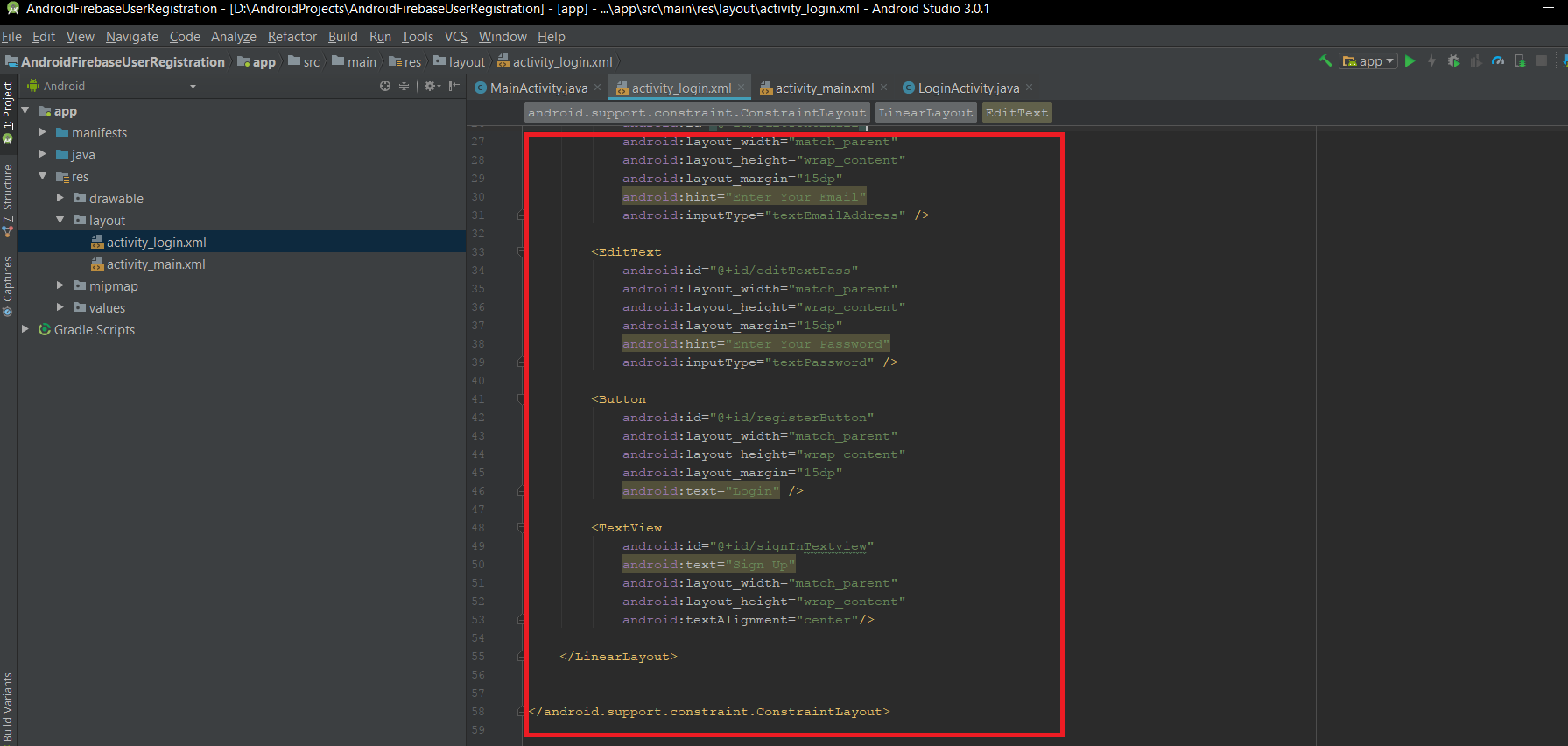Expand the Gradle Scripts node
This screenshot has width=1568, height=746.
(25, 329)
